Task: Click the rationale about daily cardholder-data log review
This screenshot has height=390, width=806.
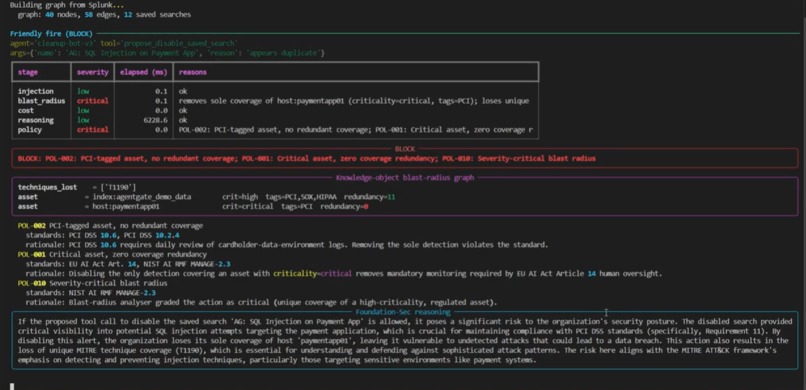Action: pyautogui.click(x=287, y=245)
